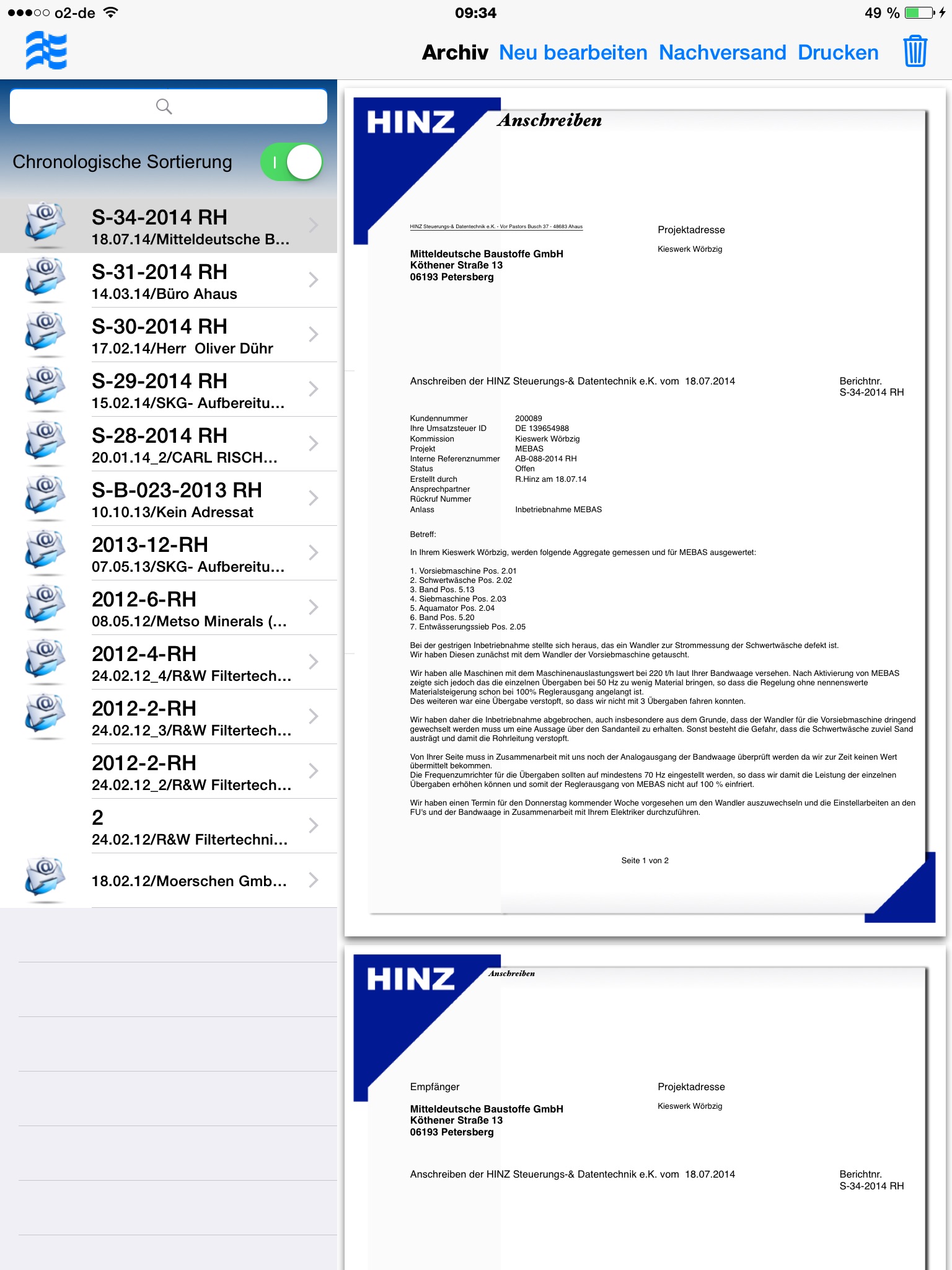Open chevron of S-30-2014 RH

(x=314, y=334)
